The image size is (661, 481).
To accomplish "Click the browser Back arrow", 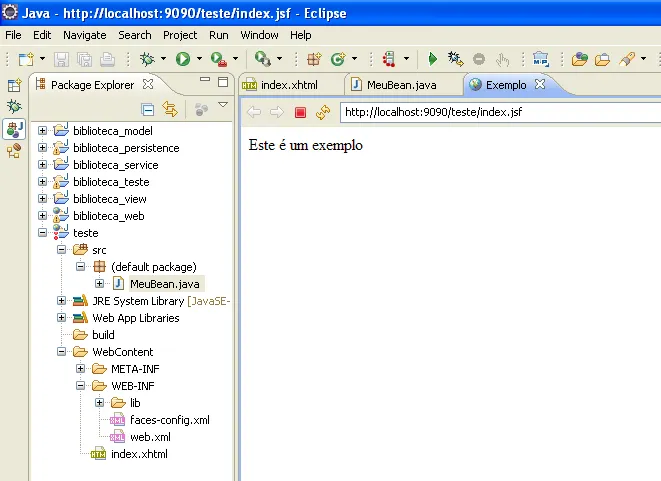I will point(254,112).
